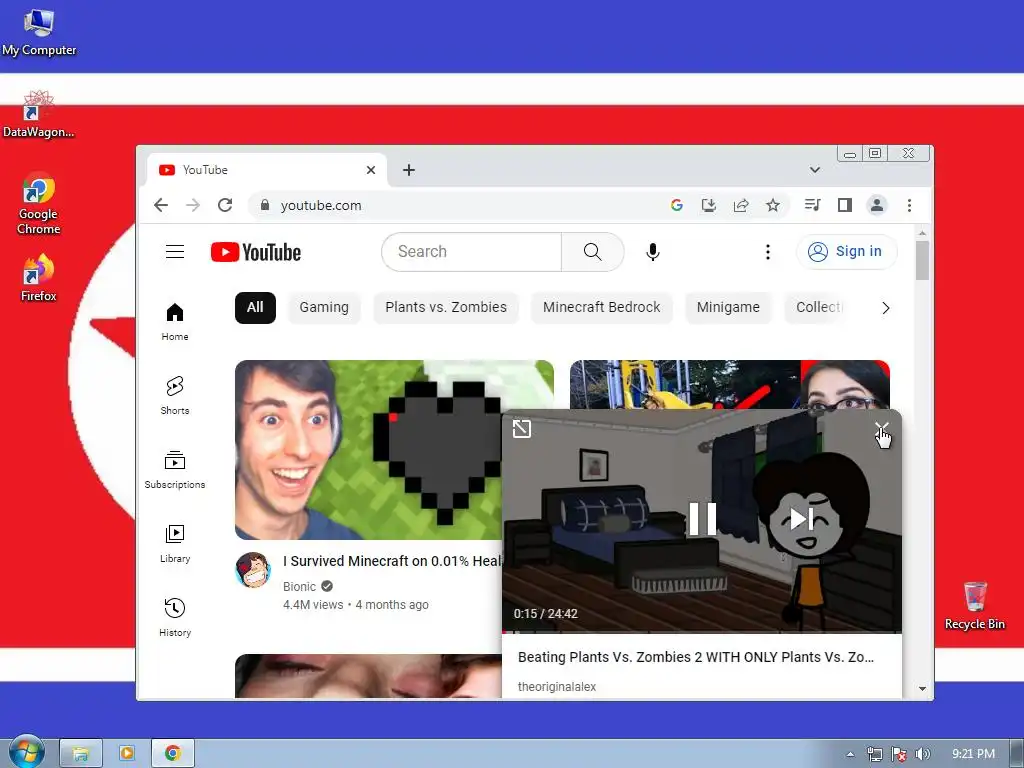This screenshot has height=768, width=1024.
Task: Open the tab search dropdown arrow
Action: click(814, 170)
